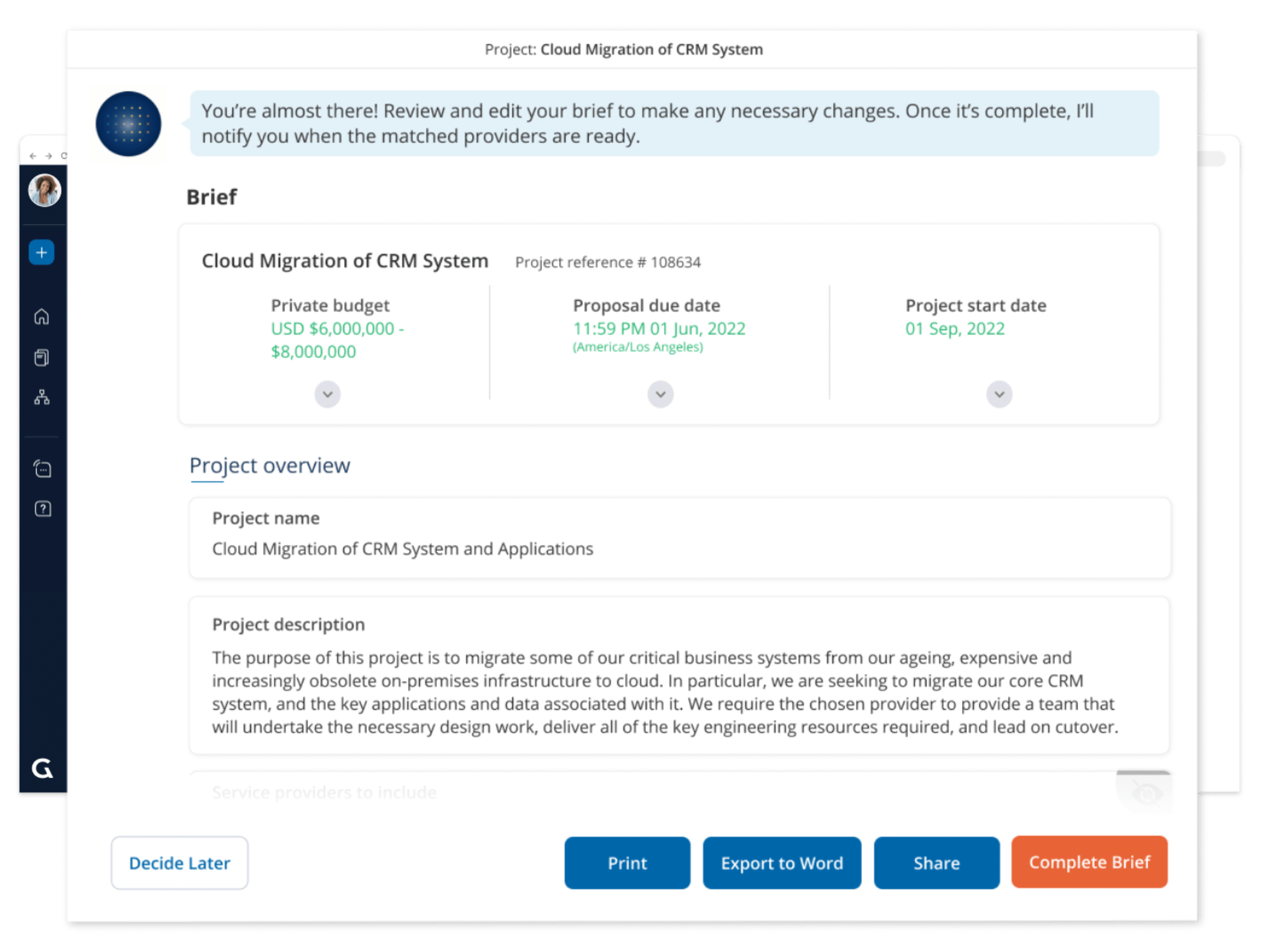This screenshot has width=1270, height=952.
Task: Expand the Project start date chevron
Action: pyautogui.click(x=999, y=394)
